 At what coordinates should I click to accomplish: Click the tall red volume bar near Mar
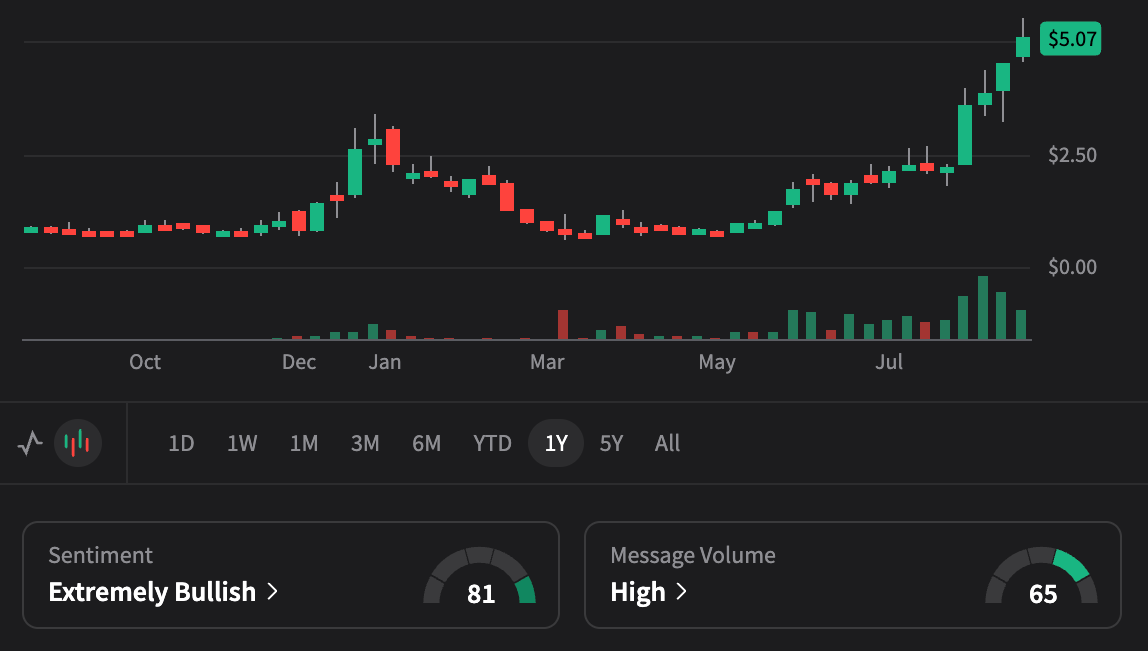tap(562, 324)
